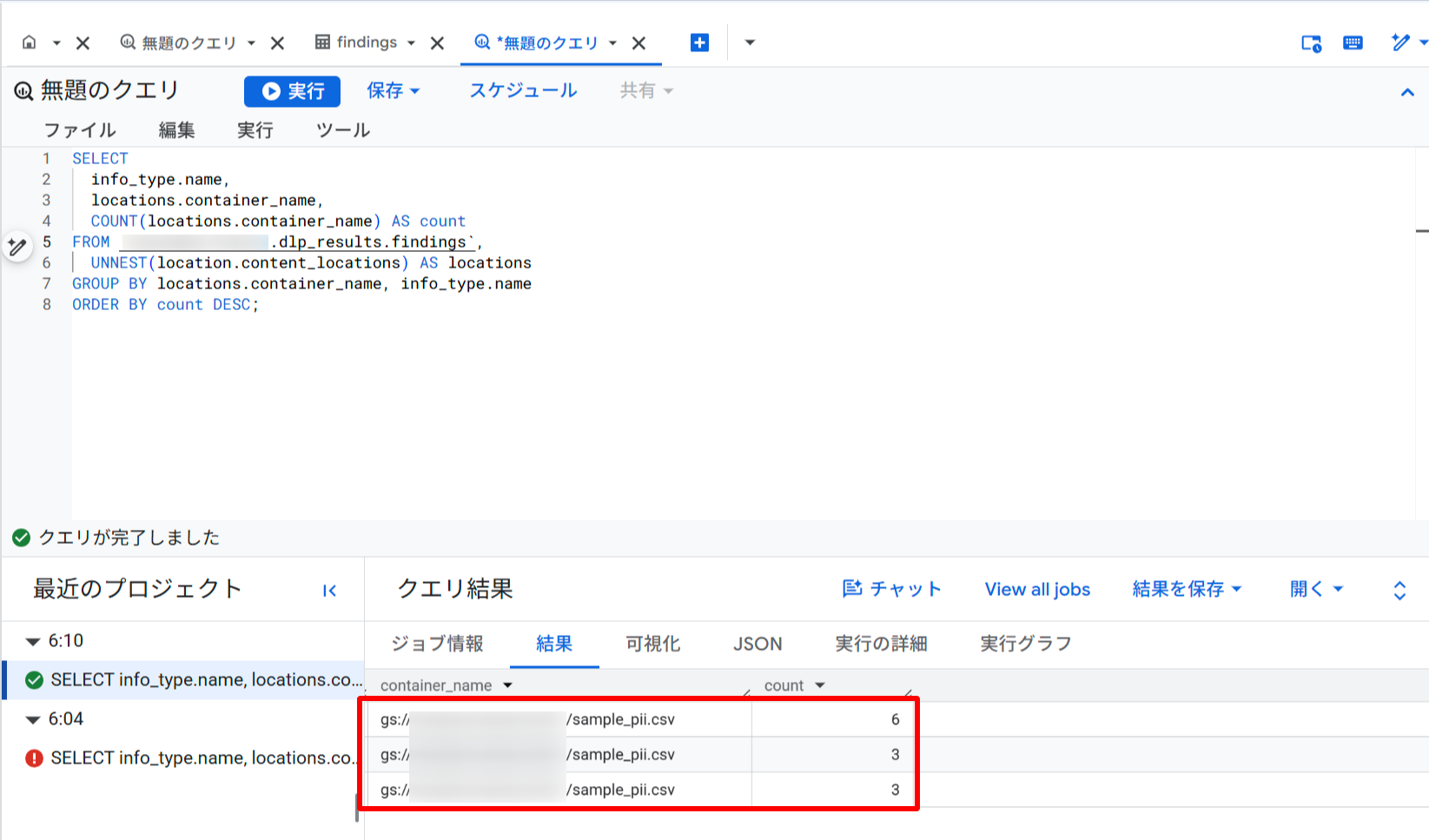Expand results panel with up-down arrows icon

pos(1399,591)
